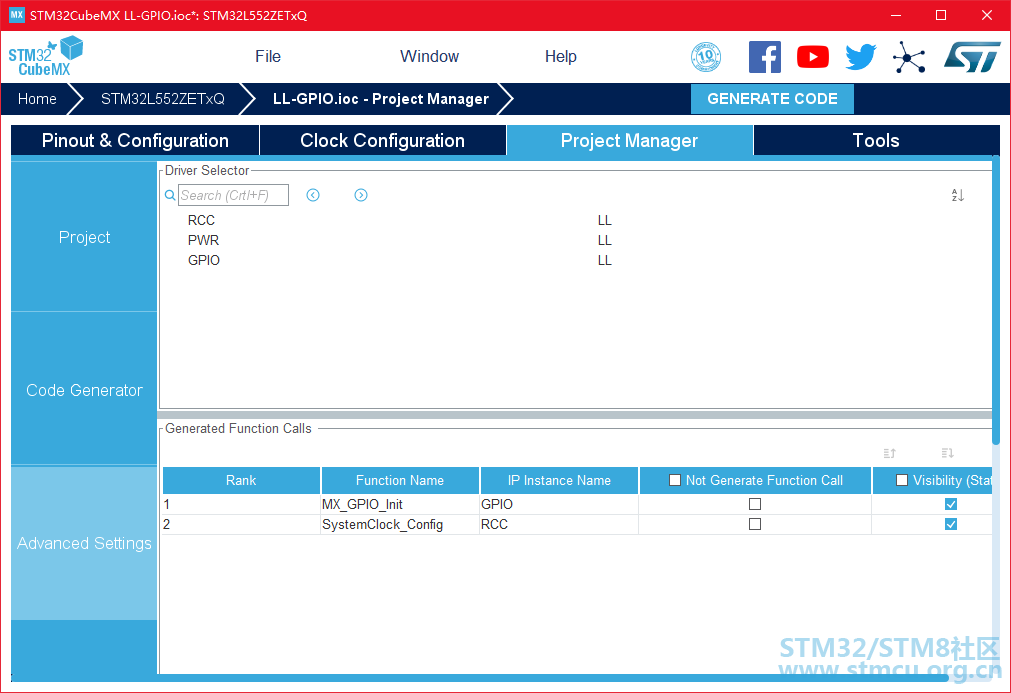Click the GENERATE CODE button
The image size is (1011, 693).
click(x=772, y=99)
